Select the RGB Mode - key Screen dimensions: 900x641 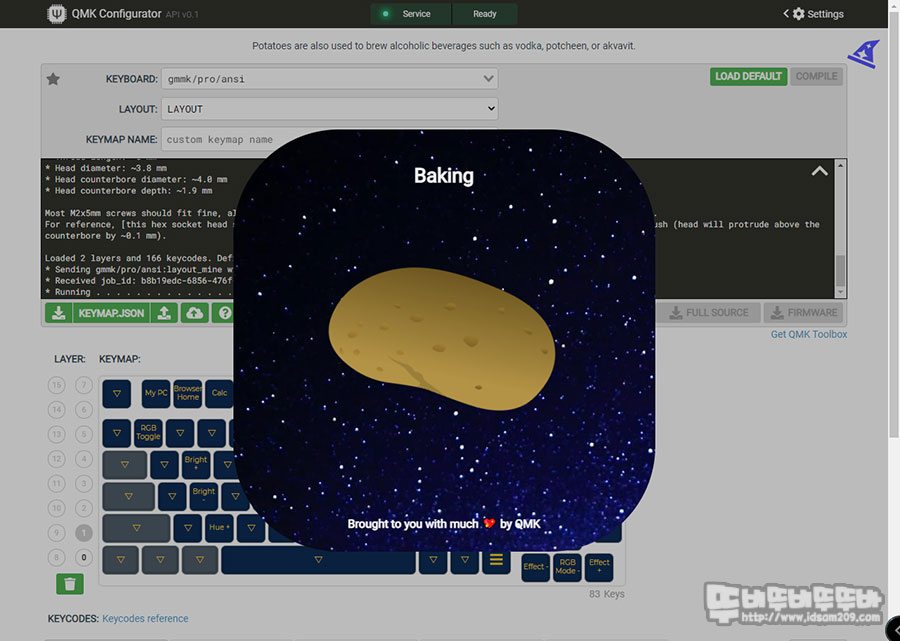tap(568, 567)
